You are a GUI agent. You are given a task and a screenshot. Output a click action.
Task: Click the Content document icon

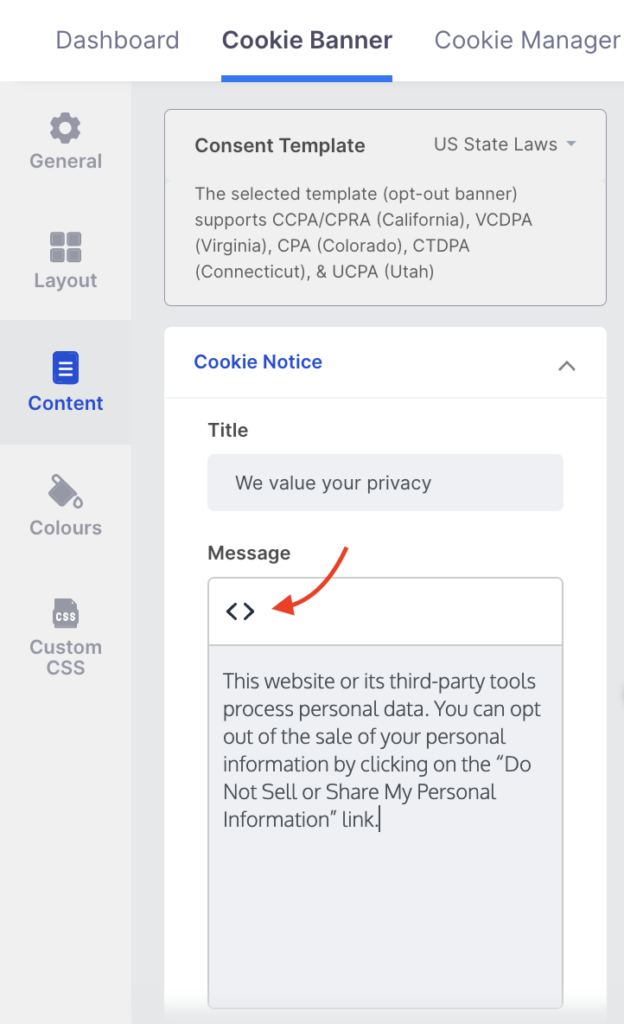[x=65, y=369]
